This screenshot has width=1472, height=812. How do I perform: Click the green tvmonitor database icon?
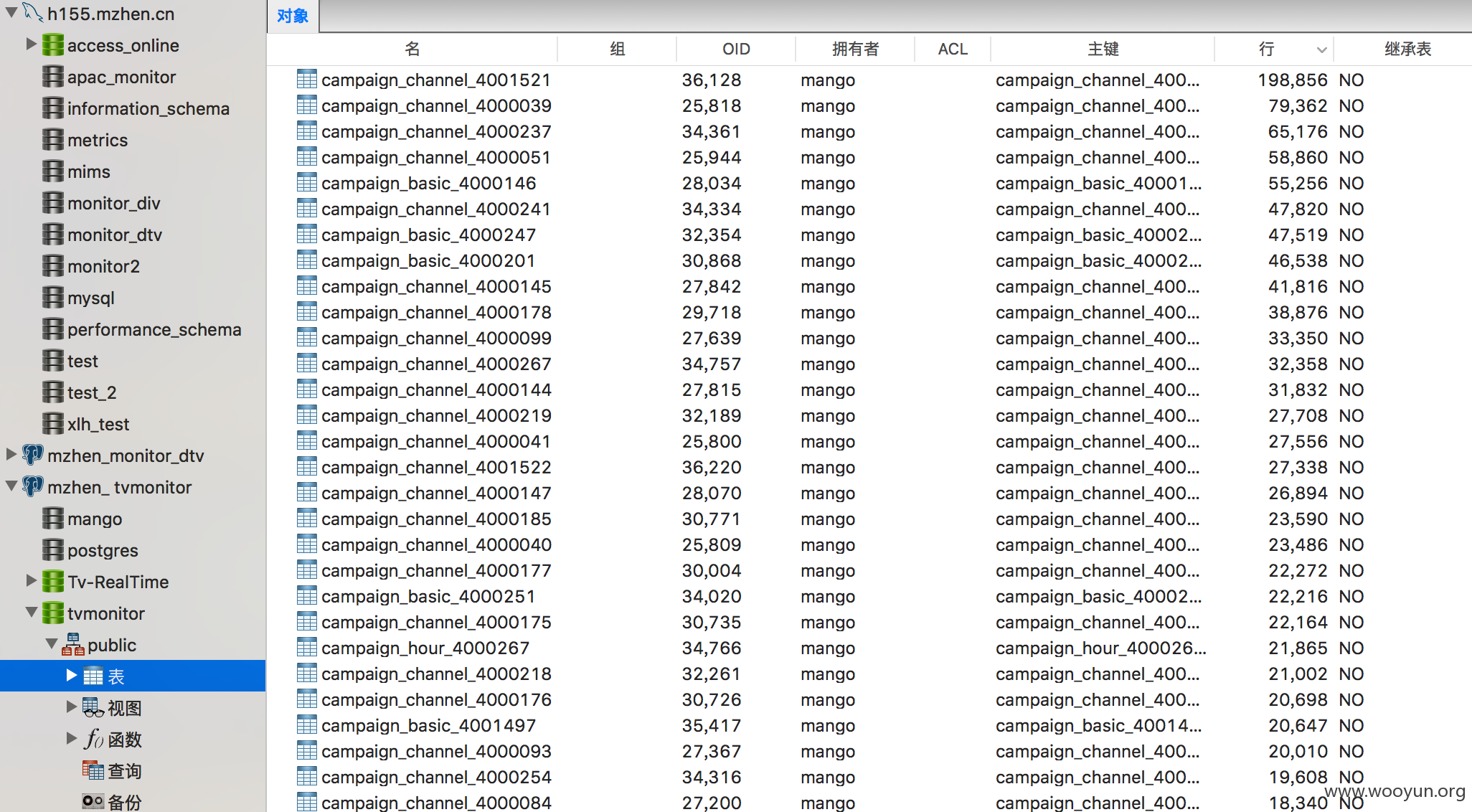(53, 613)
